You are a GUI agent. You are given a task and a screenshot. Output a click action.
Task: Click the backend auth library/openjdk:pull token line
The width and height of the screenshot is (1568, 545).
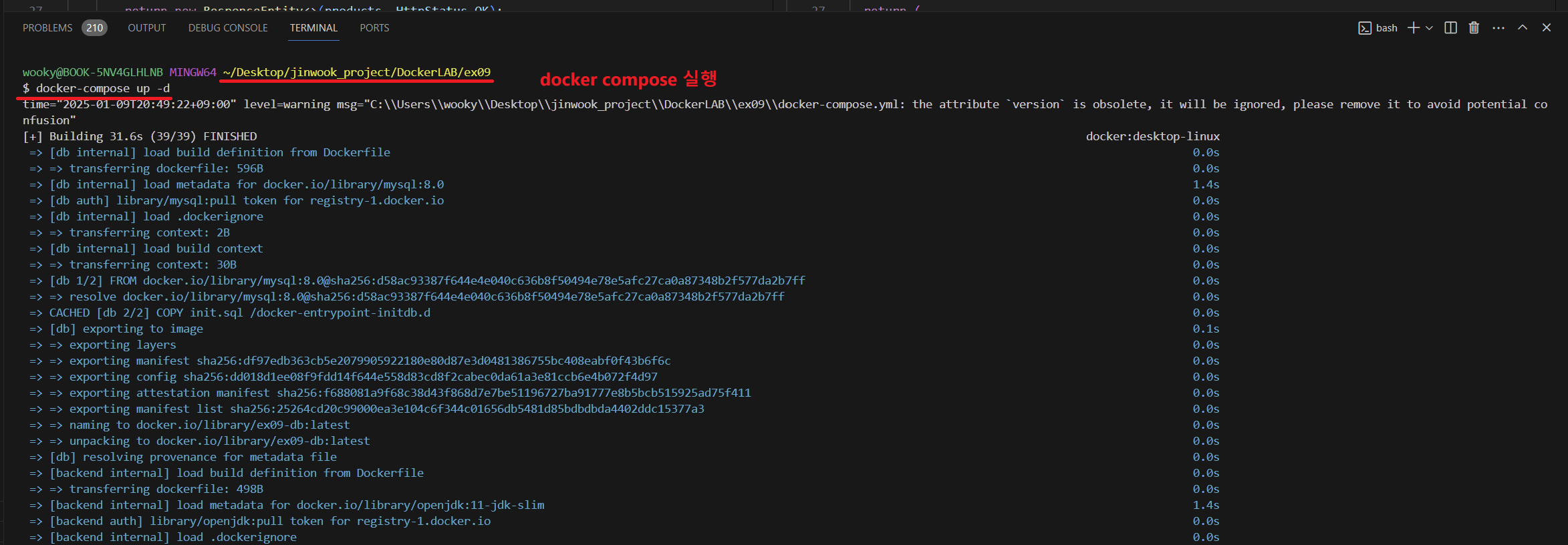[260, 521]
